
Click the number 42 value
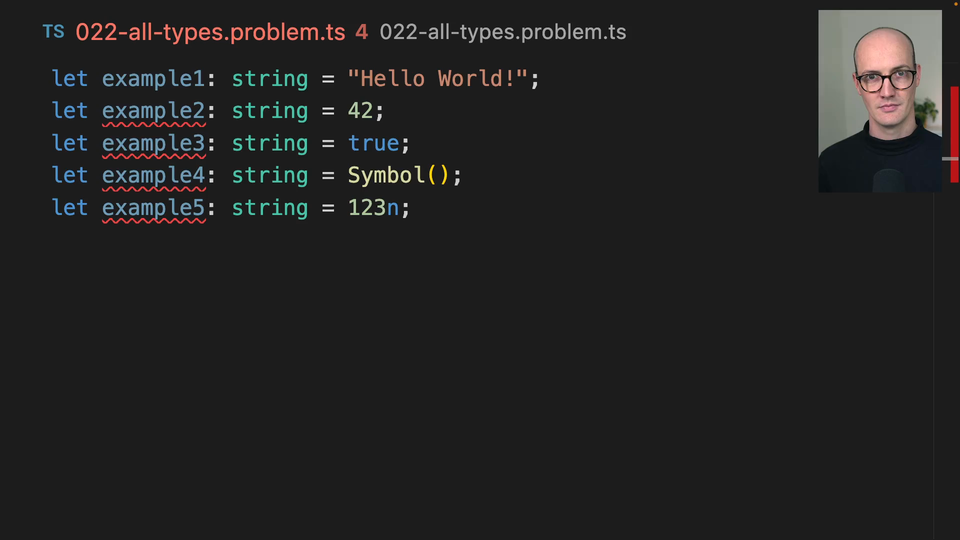pos(360,111)
